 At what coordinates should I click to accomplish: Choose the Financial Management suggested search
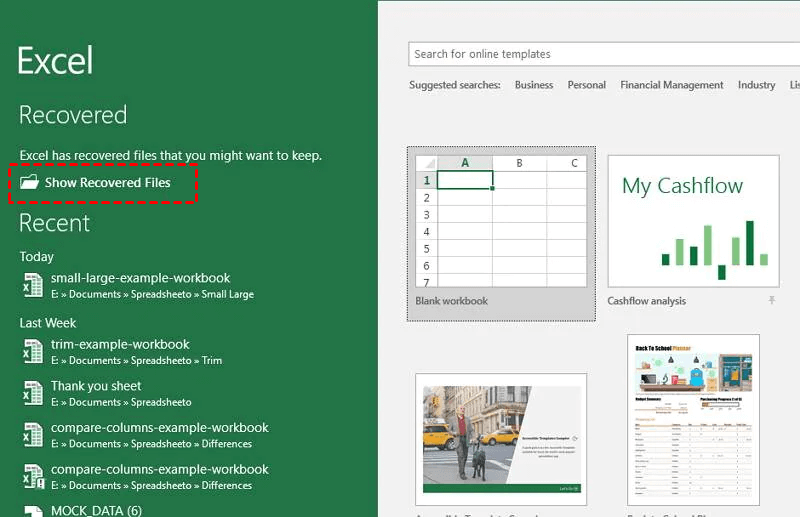[671, 85]
